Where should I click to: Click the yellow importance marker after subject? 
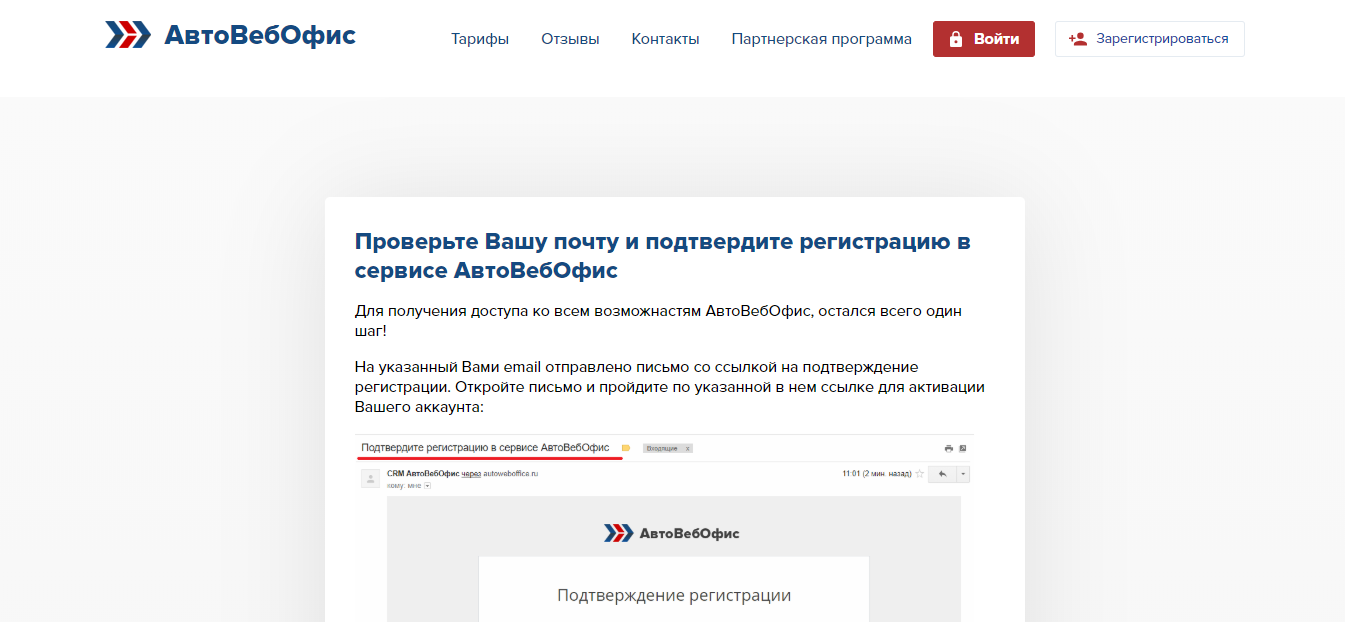[626, 448]
